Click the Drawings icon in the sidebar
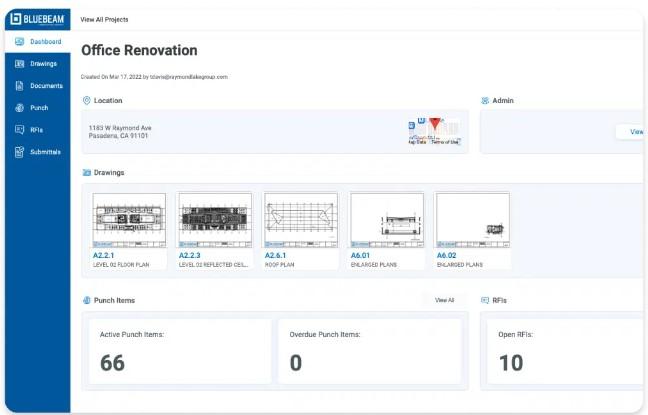 click(x=19, y=64)
